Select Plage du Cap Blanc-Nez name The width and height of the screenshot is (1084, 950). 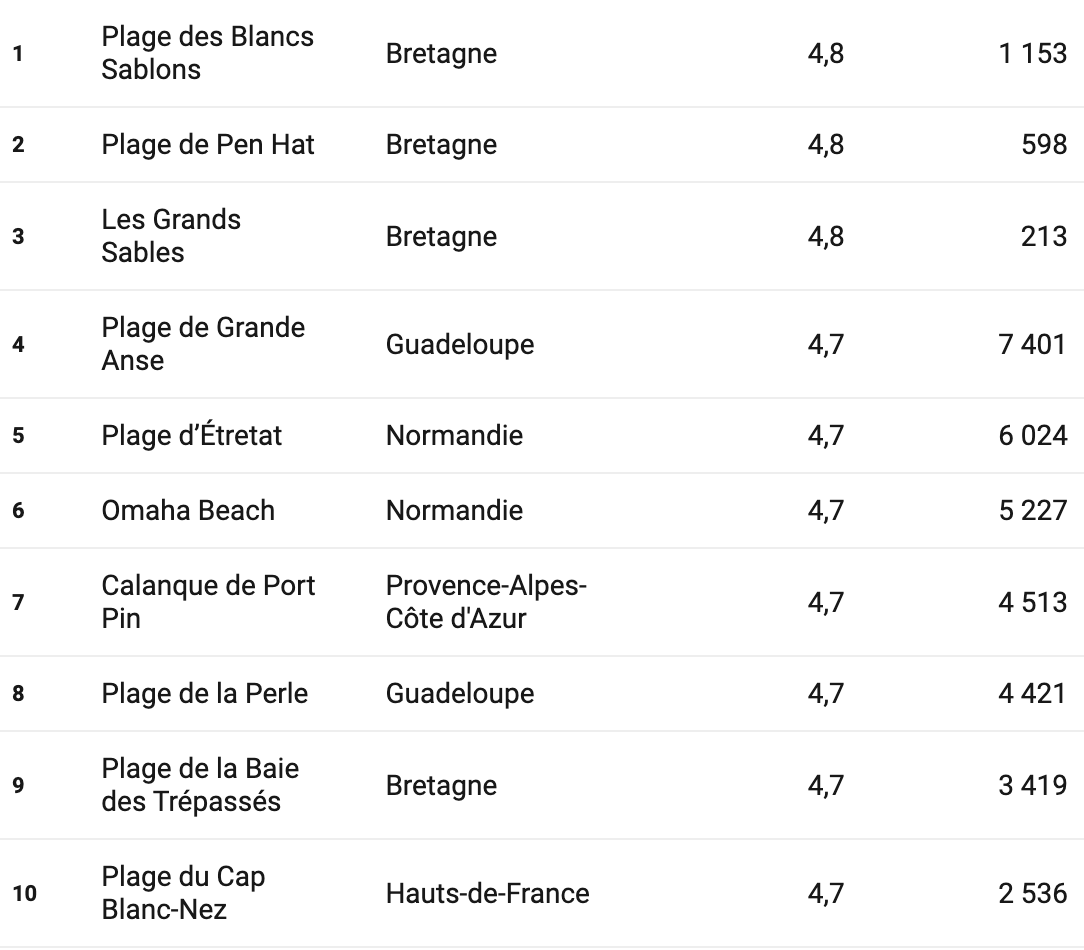183,893
